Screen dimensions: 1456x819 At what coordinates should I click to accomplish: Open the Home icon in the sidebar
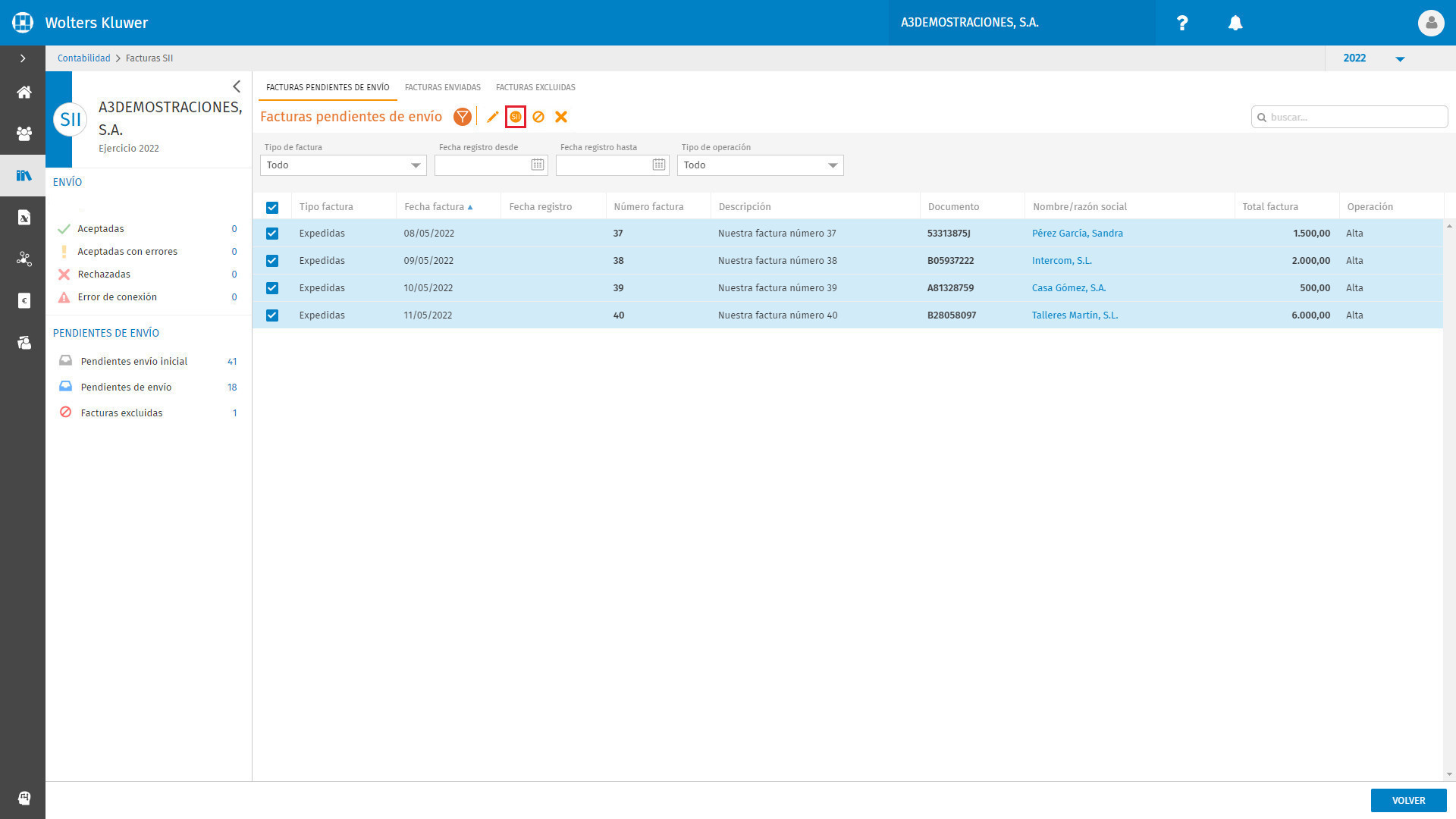pos(24,93)
